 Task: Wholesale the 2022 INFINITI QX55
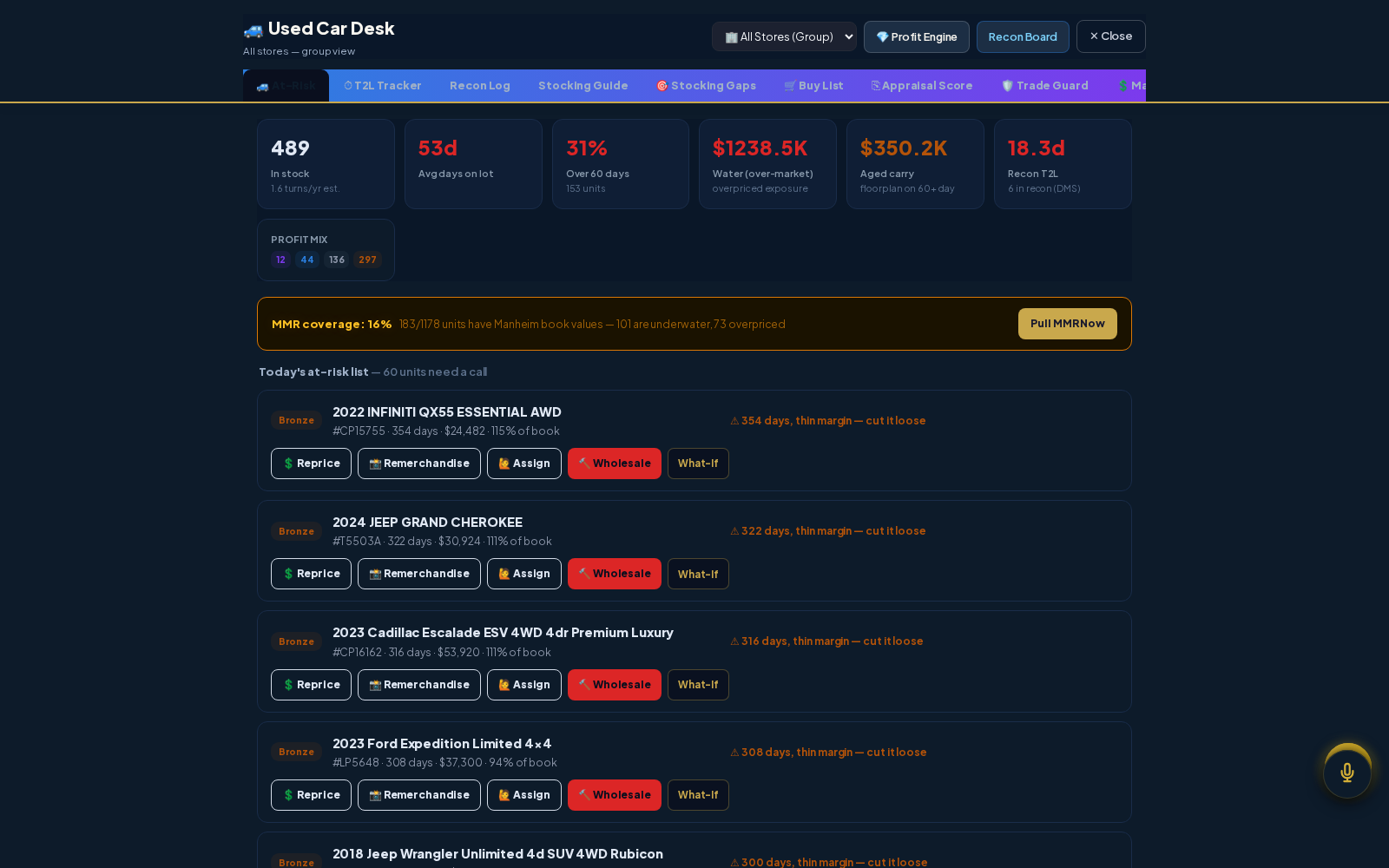[x=615, y=464]
